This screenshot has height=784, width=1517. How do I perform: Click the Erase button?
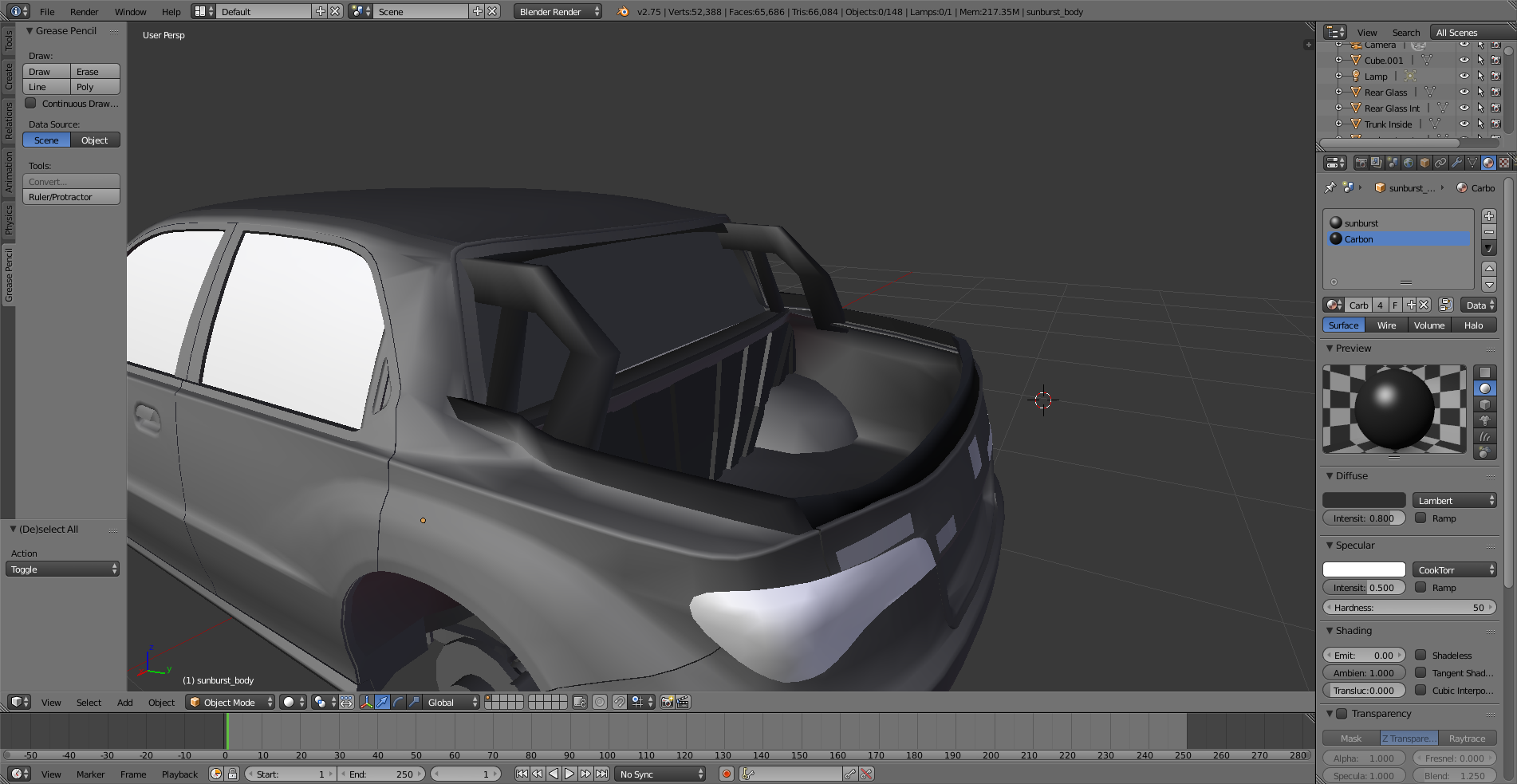(95, 72)
